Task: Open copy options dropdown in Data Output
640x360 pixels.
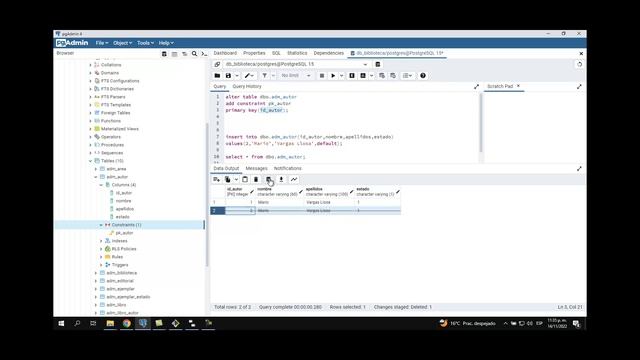Action: coord(236,180)
